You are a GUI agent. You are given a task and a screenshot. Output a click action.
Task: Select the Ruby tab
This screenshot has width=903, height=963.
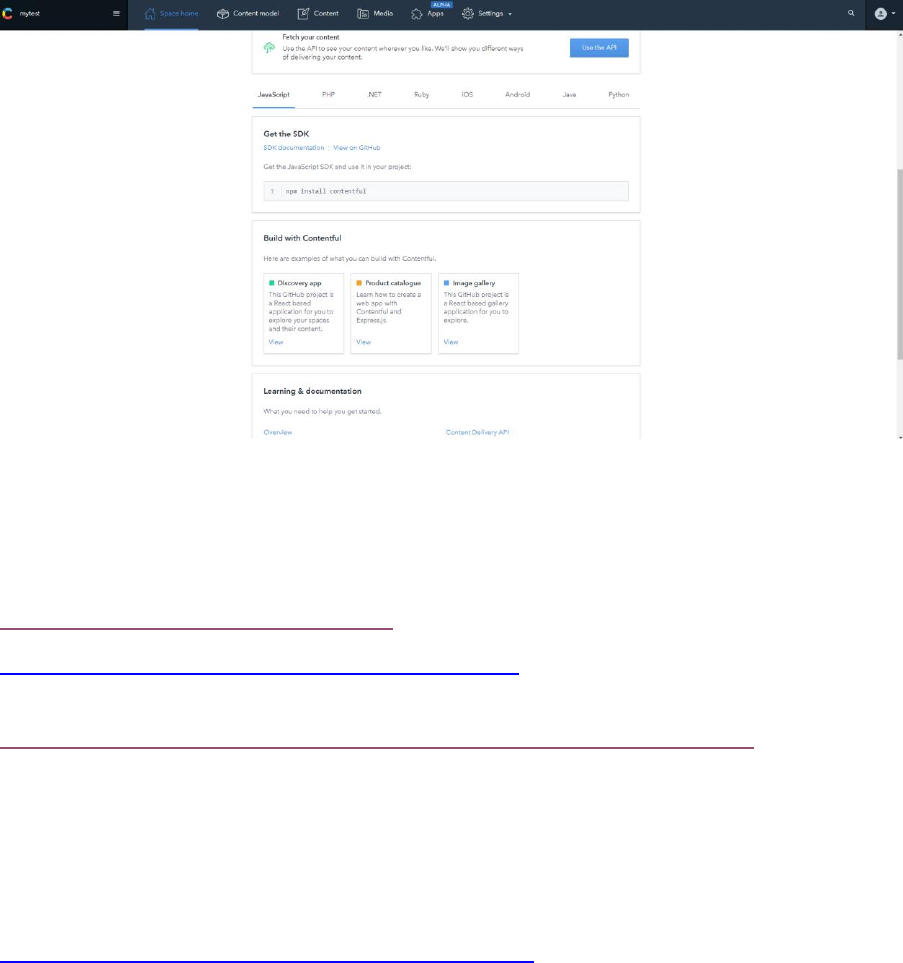[421, 95]
